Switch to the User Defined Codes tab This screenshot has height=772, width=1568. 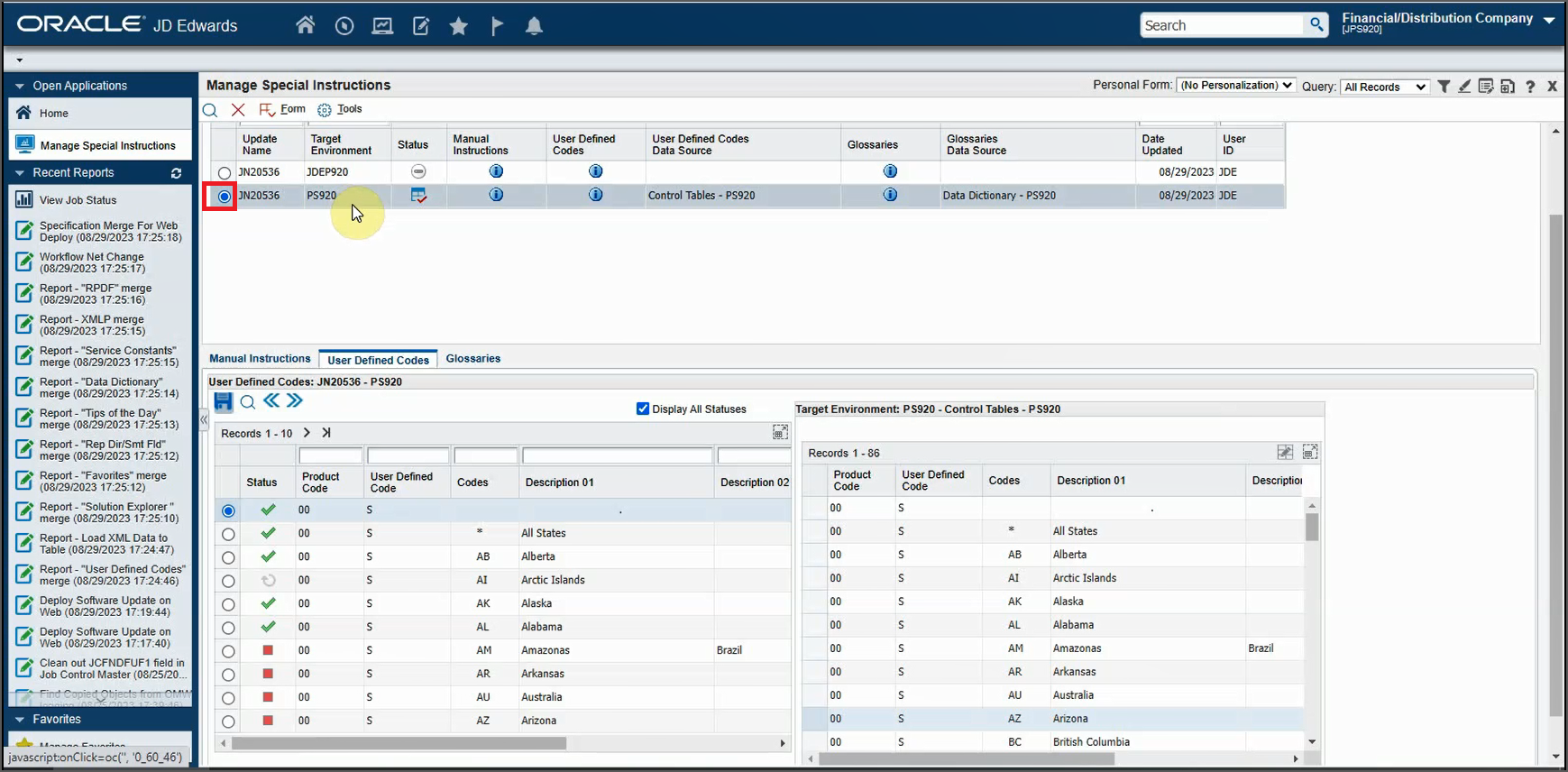point(379,359)
